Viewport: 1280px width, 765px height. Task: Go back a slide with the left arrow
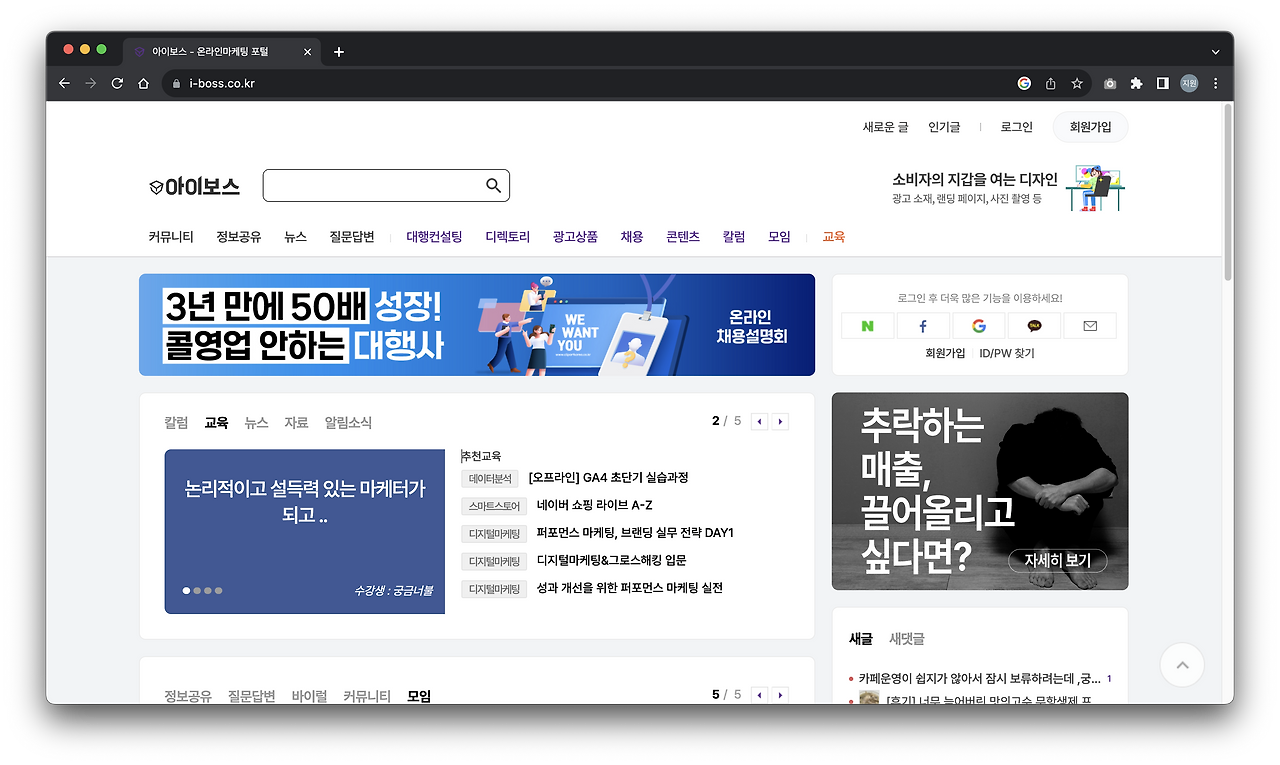point(759,421)
